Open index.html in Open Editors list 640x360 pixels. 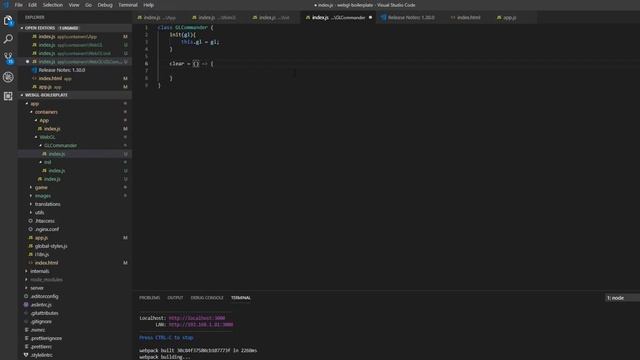click(50, 78)
